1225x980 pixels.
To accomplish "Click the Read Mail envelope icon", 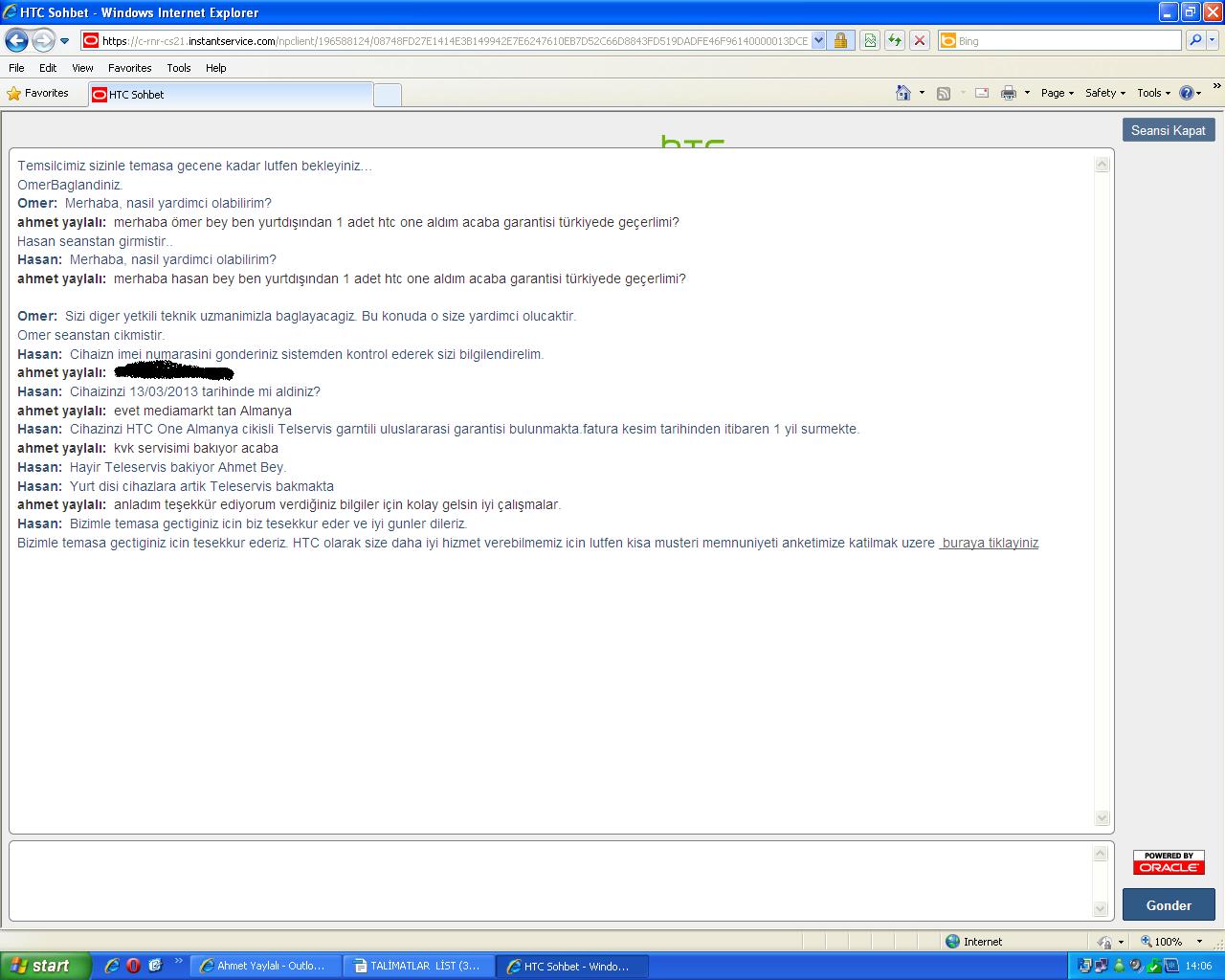I will pos(982,93).
